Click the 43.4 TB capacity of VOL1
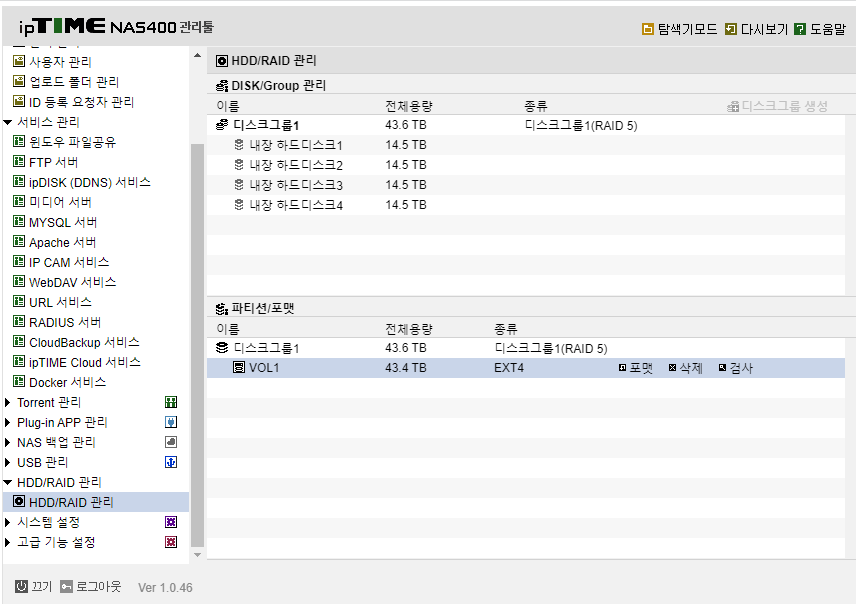This screenshot has height=604, width=856. tap(406, 368)
